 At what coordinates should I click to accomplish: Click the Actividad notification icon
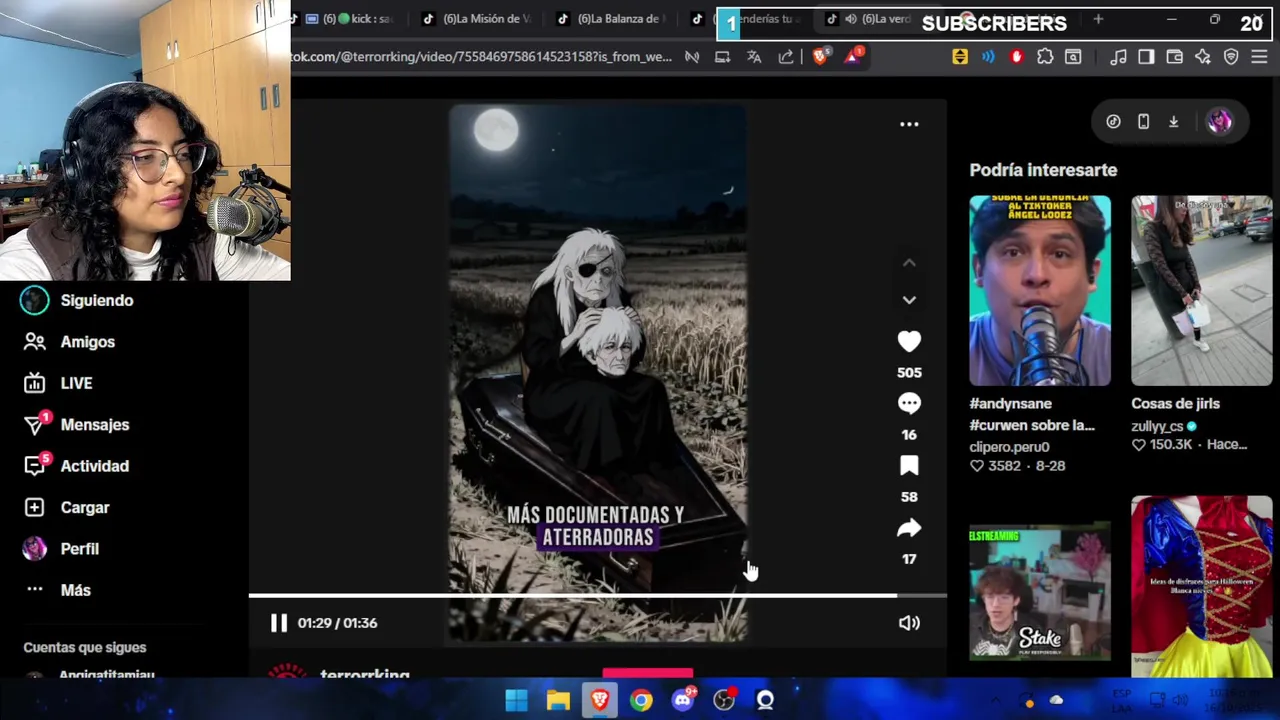click(34, 466)
